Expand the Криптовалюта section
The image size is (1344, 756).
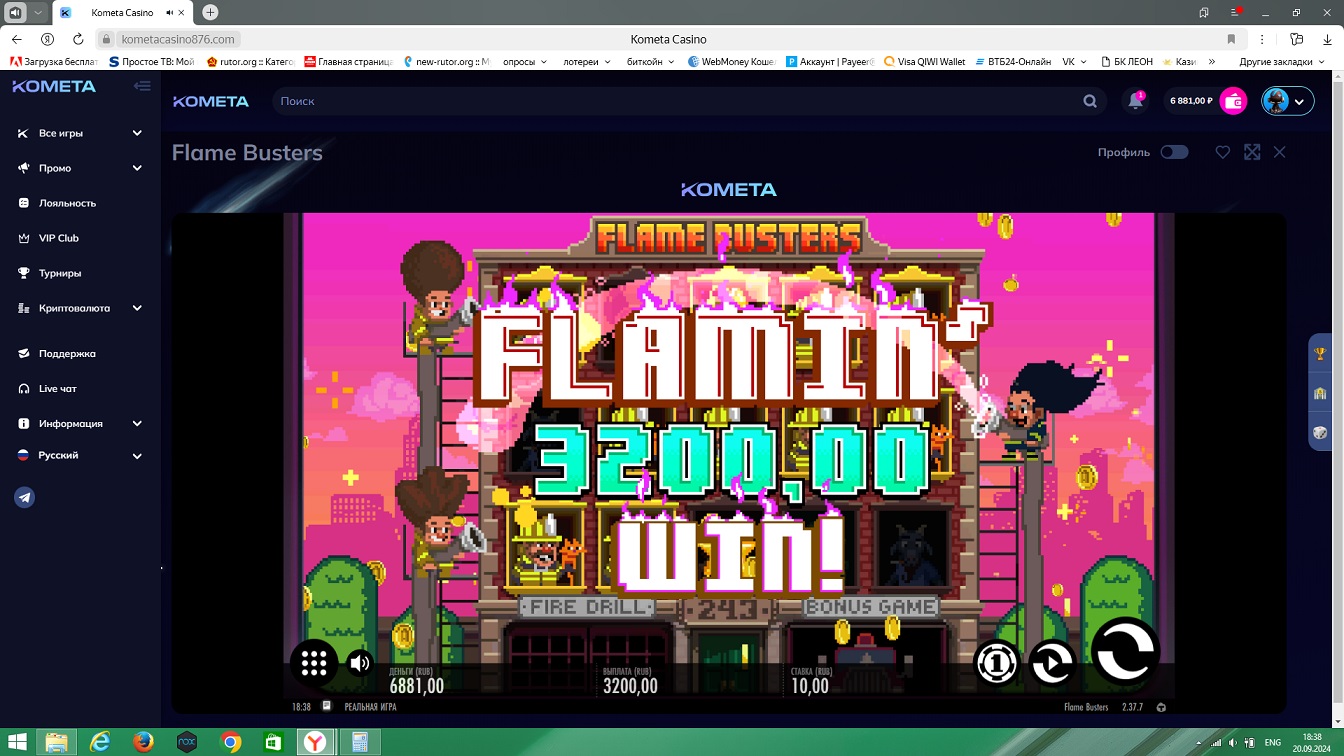80,308
